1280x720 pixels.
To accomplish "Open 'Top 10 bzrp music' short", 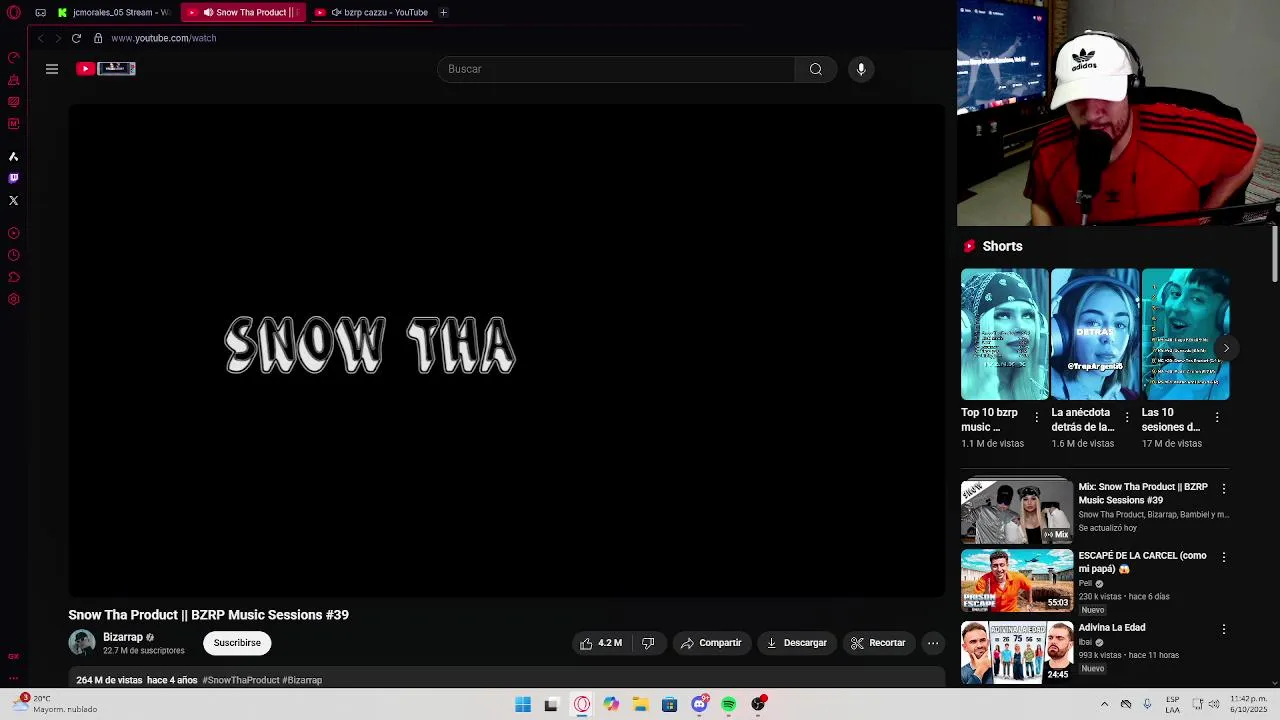I will [1005, 334].
